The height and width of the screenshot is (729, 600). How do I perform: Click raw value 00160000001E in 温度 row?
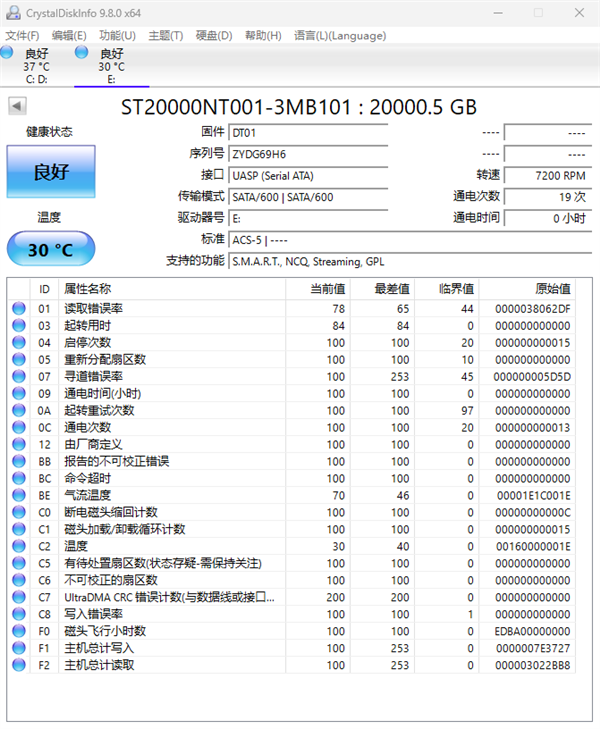[533, 546]
